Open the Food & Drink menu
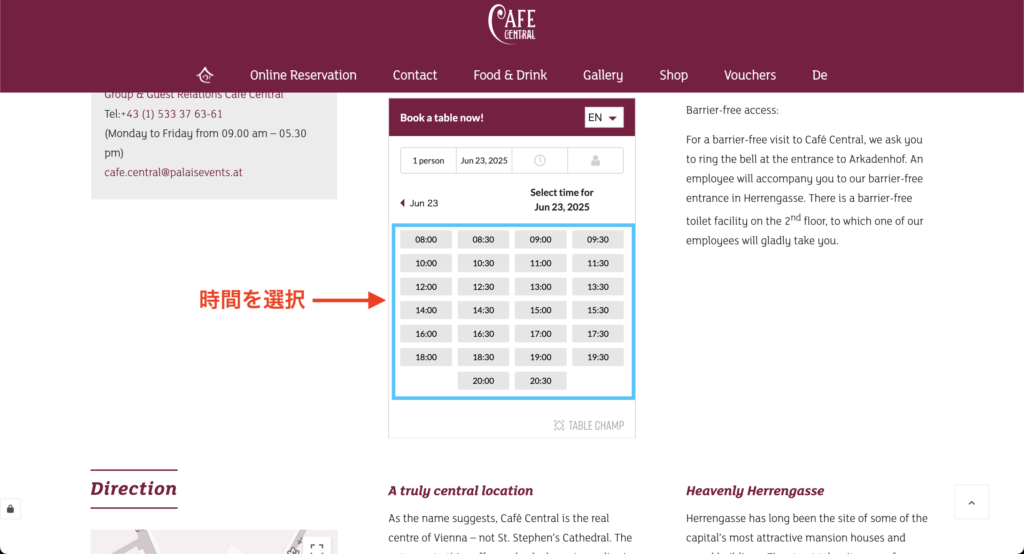Viewport: 1024px width, 554px height. coord(510,75)
